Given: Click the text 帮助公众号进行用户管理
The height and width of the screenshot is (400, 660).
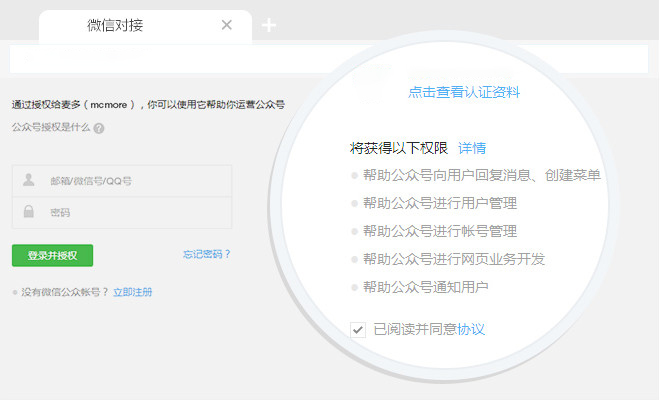Looking at the screenshot, I should click(440, 203).
